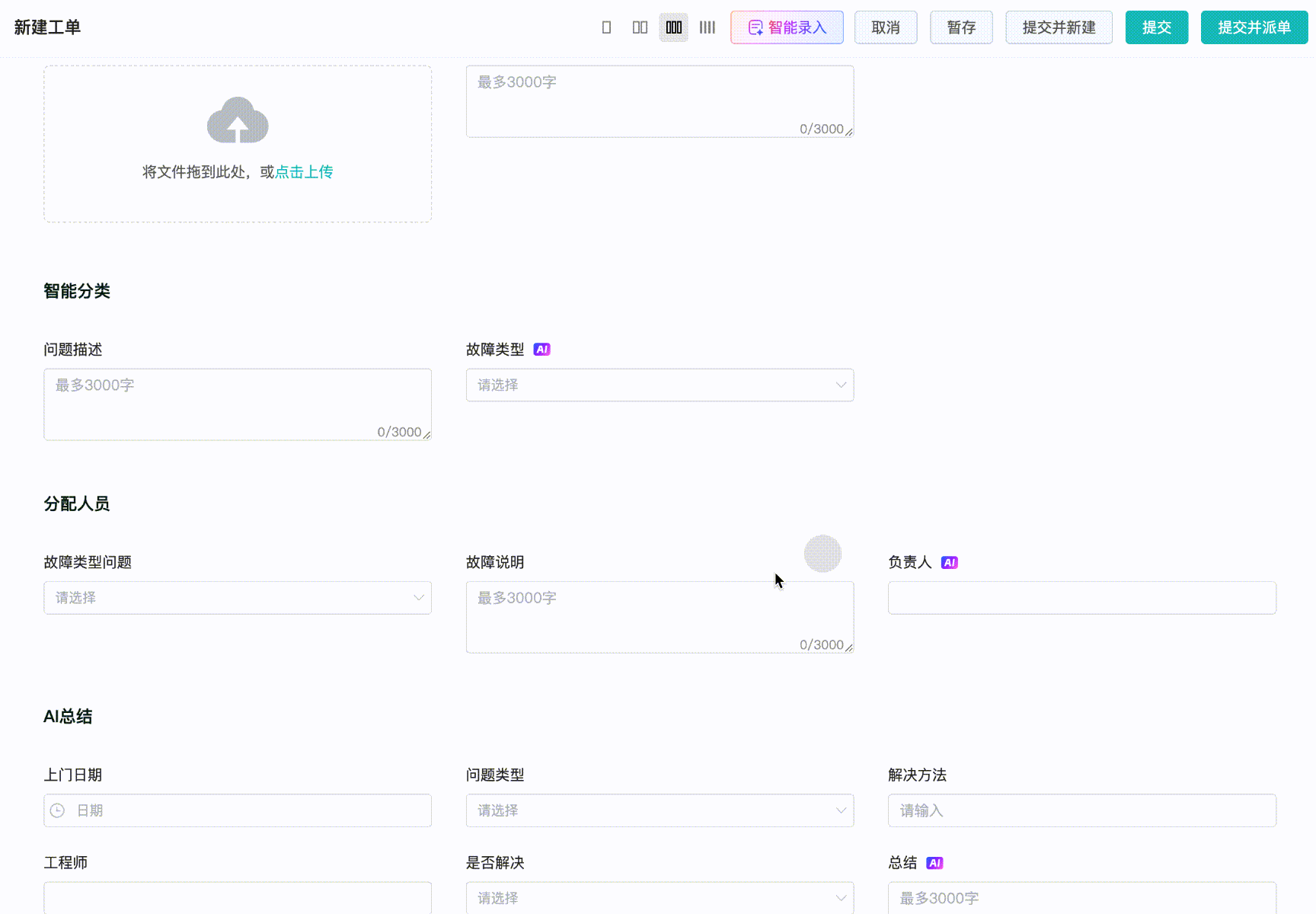Click the AI badge next to 总结
This screenshot has width=1316, height=914.
click(x=934, y=863)
